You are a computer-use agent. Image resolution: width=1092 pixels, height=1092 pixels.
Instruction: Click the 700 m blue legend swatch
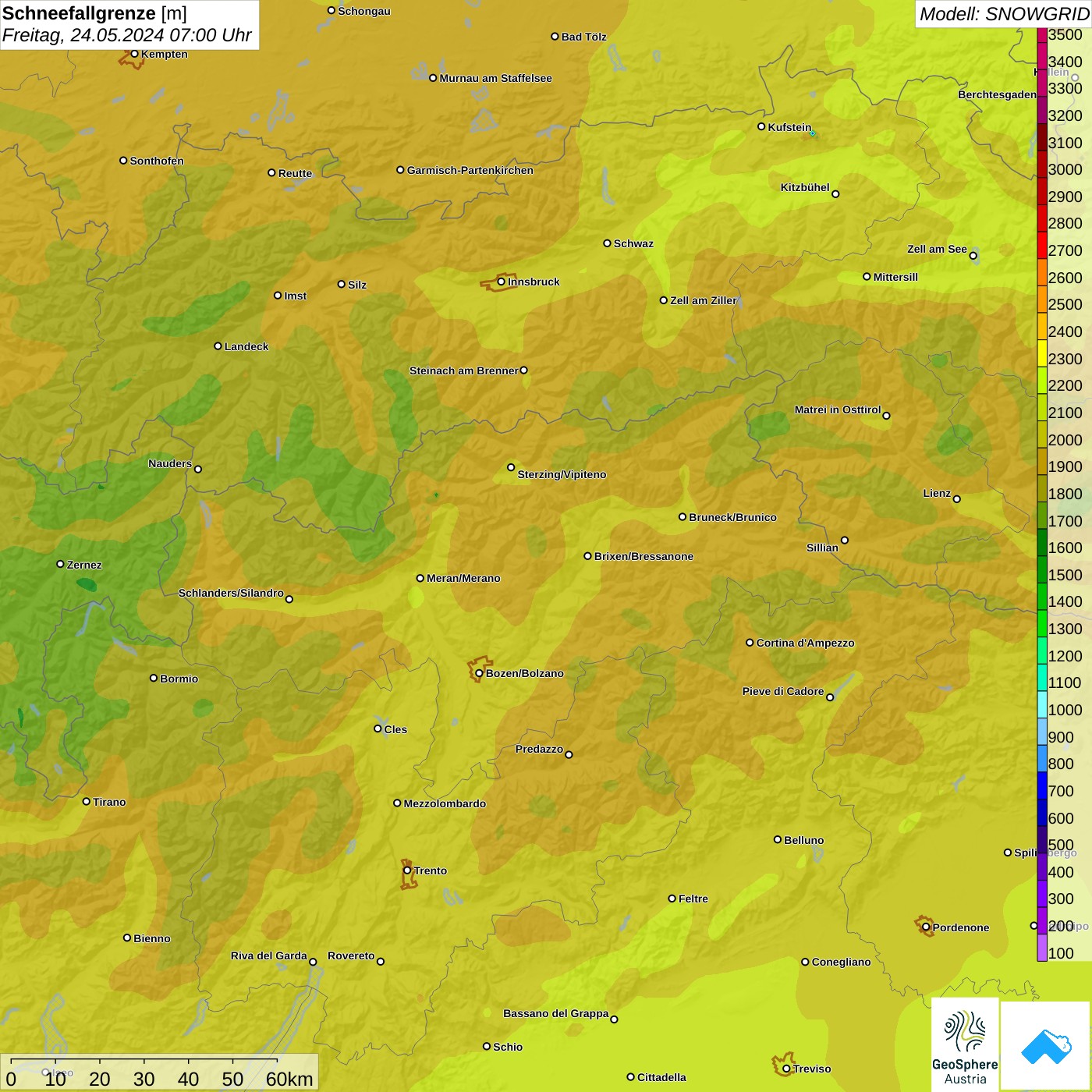pos(1042,785)
